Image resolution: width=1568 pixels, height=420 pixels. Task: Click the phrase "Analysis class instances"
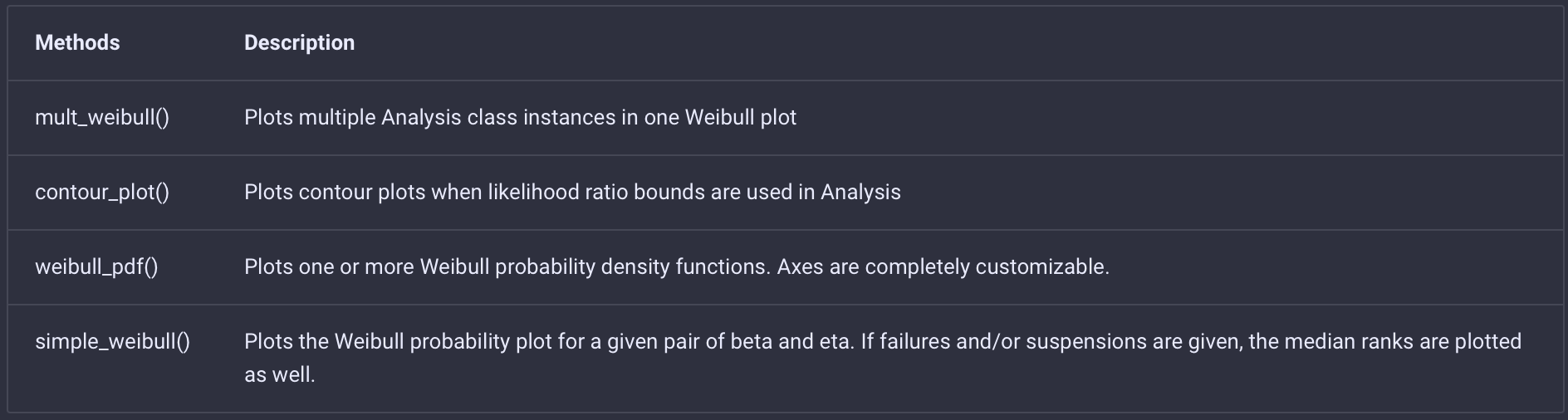point(498,118)
